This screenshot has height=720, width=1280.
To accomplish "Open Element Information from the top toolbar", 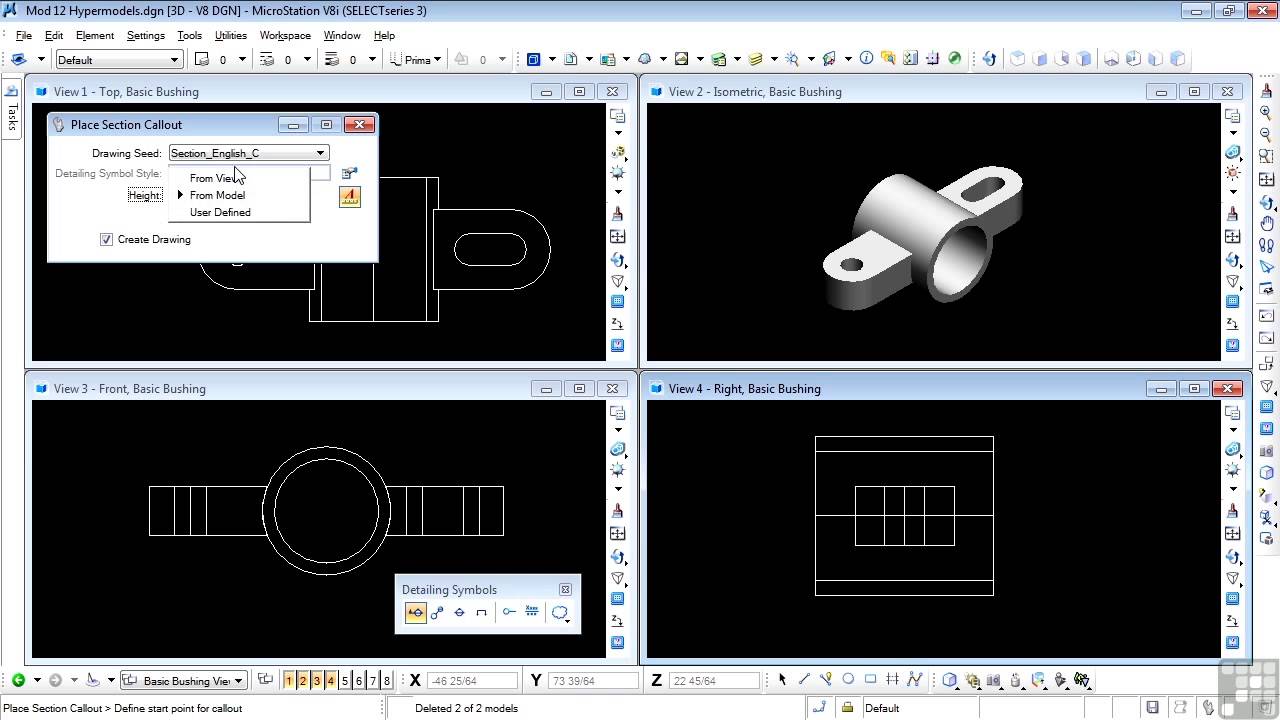I will pos(866,59).
